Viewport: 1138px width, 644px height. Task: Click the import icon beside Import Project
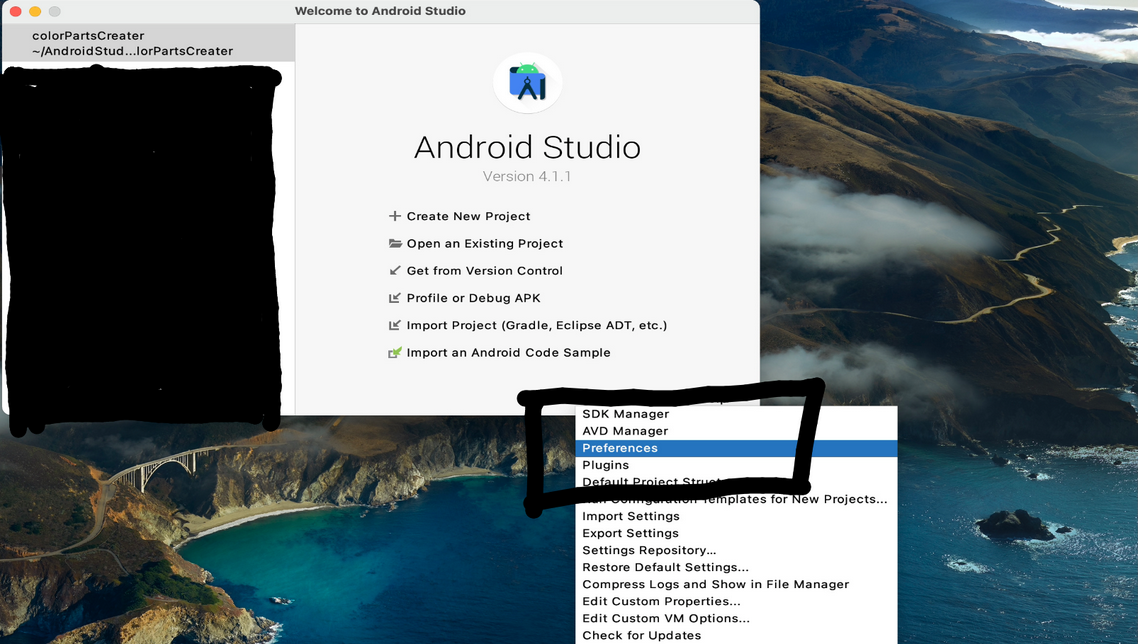[395, 325]
